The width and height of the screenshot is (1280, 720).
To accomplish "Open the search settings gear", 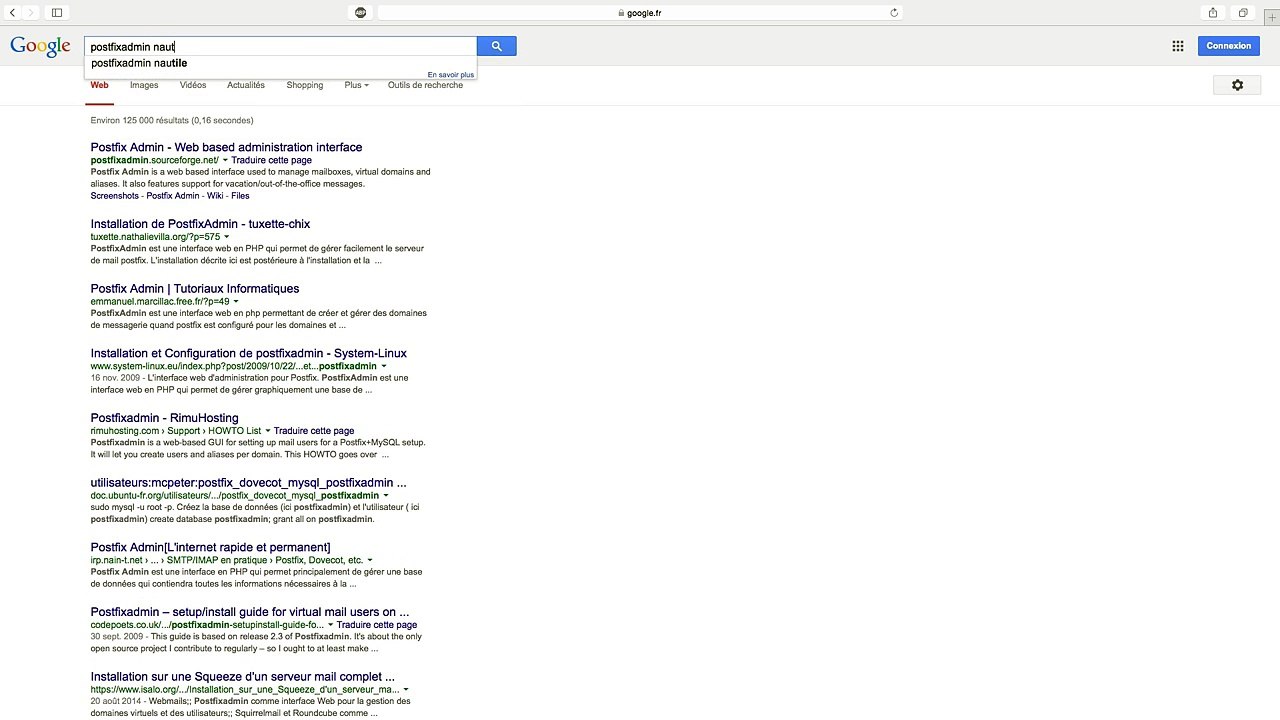I will click(1237, 85).
